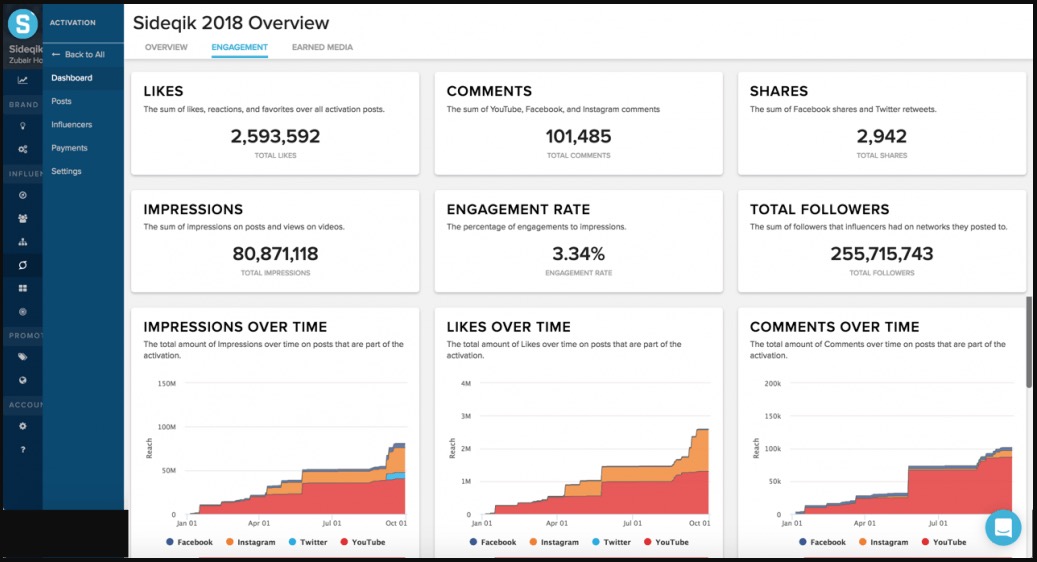Screen dimensions: 1037x562
Task: Toggle Instagram legend in Impressions Over Time
Action: point(251,542)
